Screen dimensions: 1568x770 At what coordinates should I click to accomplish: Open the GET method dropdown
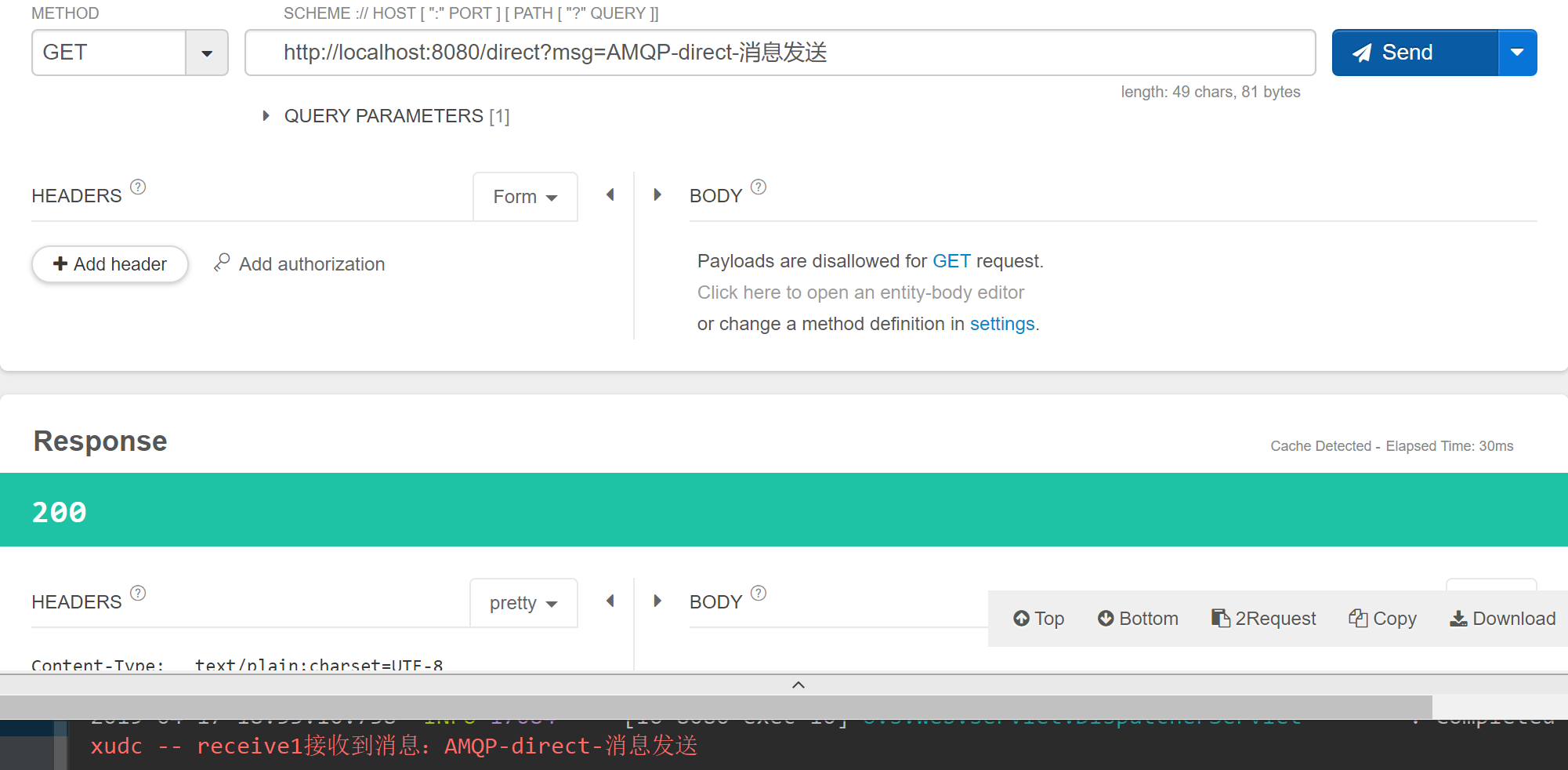207,53
